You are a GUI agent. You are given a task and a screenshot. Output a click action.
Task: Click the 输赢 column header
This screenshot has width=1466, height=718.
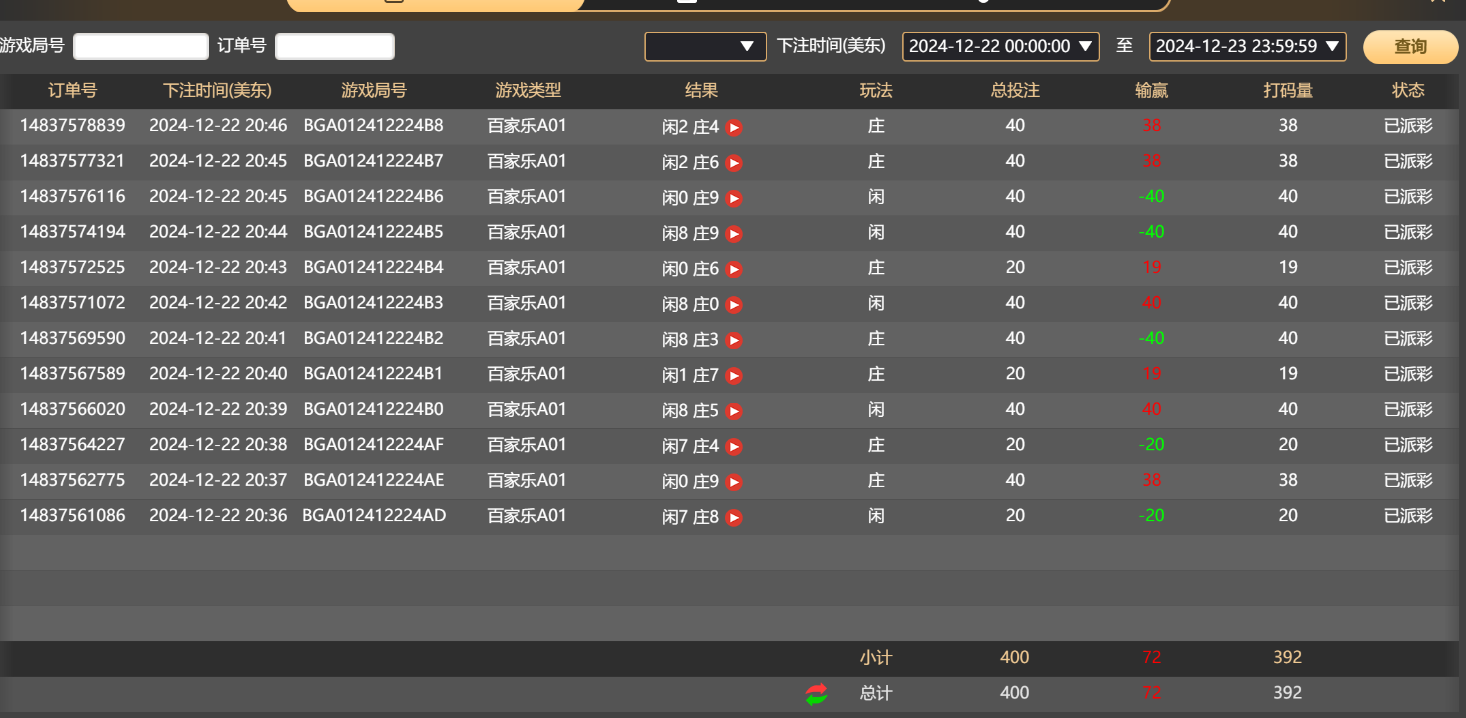point(1151,90)
